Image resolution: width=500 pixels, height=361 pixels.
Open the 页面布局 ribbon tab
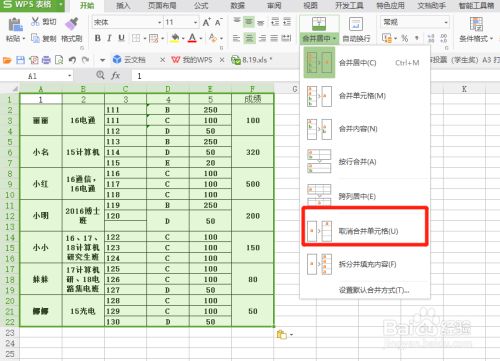pyautogui.click(x=162, y=5)
